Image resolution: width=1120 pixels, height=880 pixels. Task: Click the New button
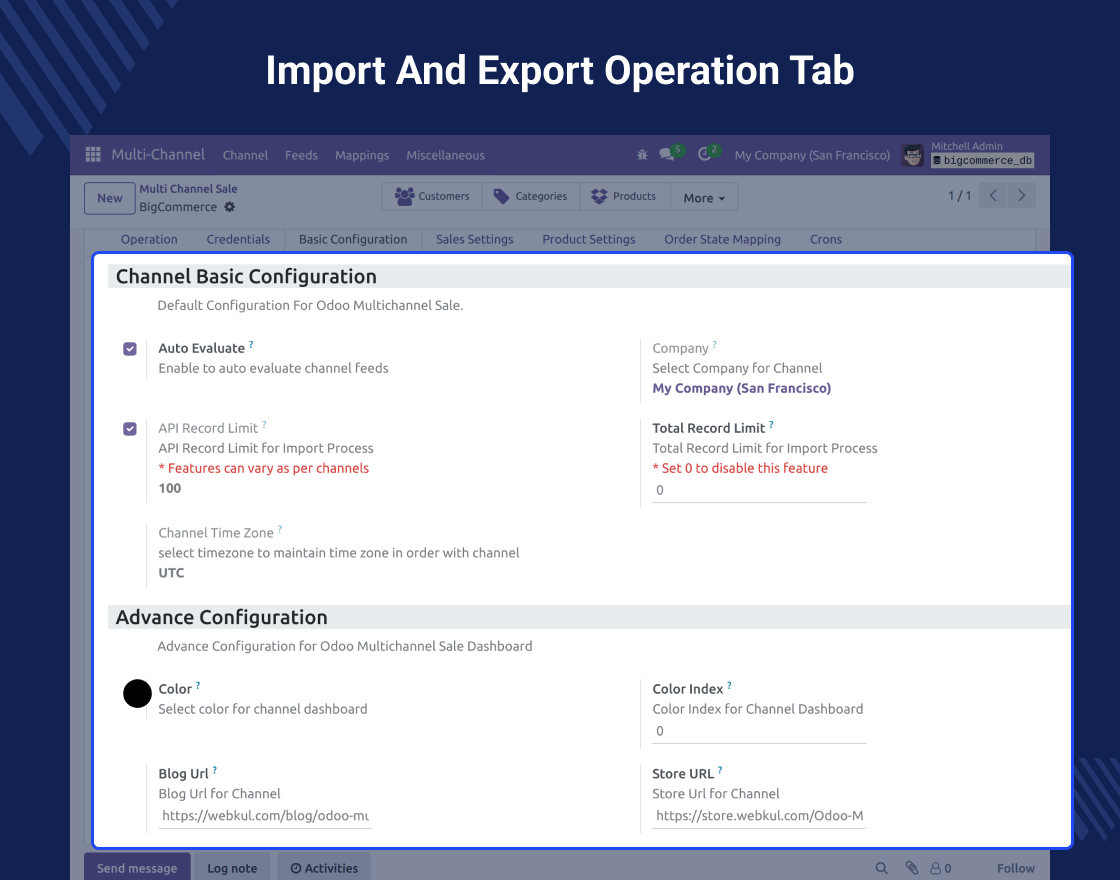(x=110, y=198)
